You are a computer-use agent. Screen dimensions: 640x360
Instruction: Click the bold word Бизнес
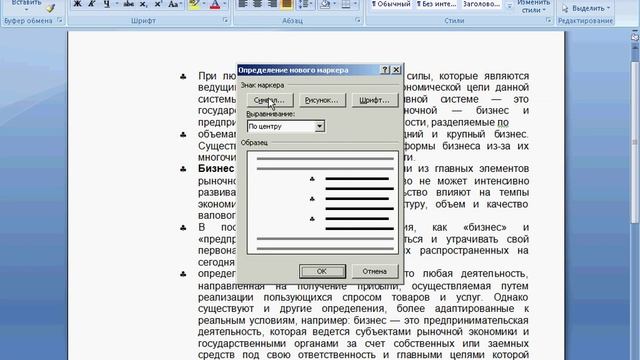216,169
